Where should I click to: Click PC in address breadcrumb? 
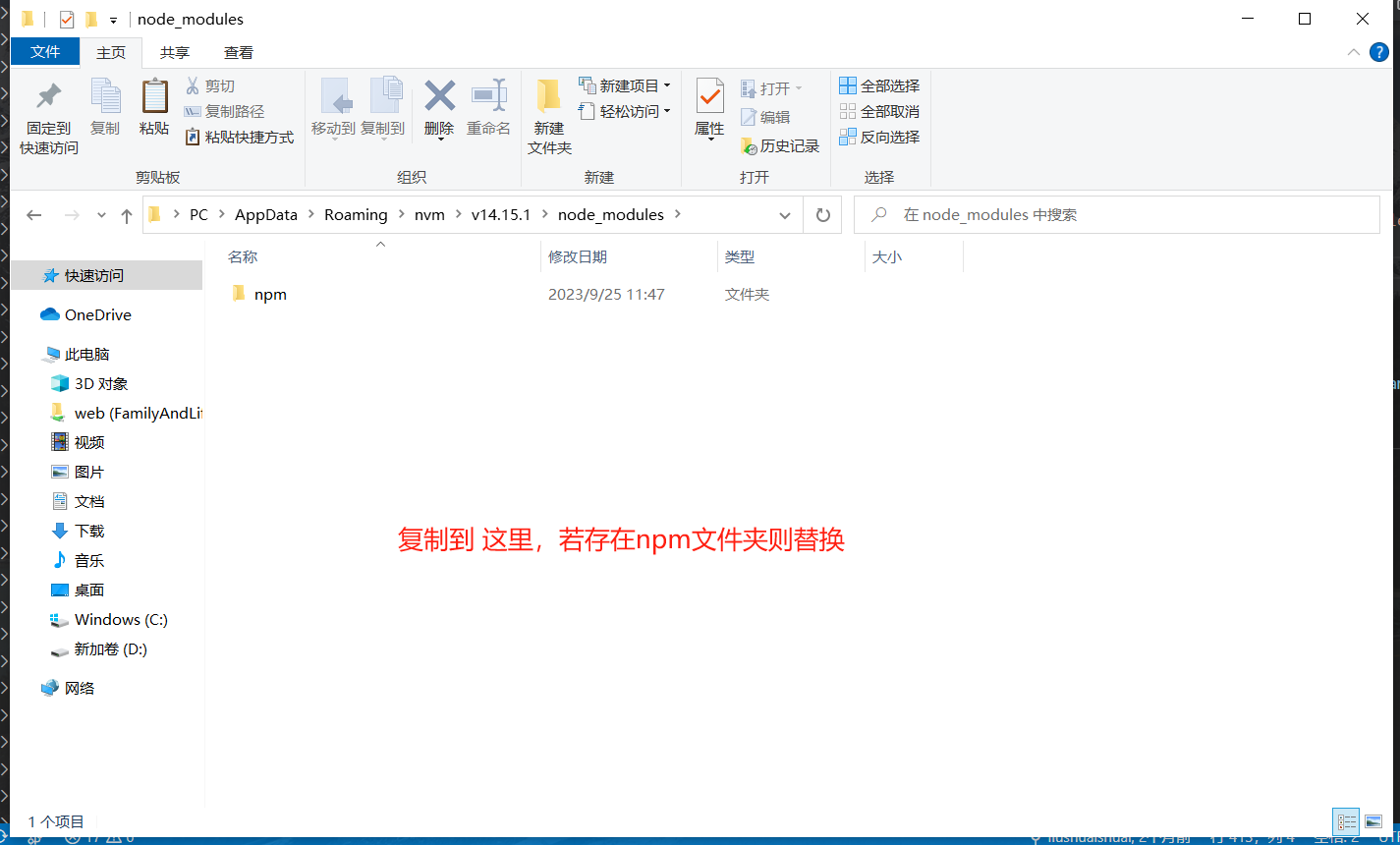point(198,214)
